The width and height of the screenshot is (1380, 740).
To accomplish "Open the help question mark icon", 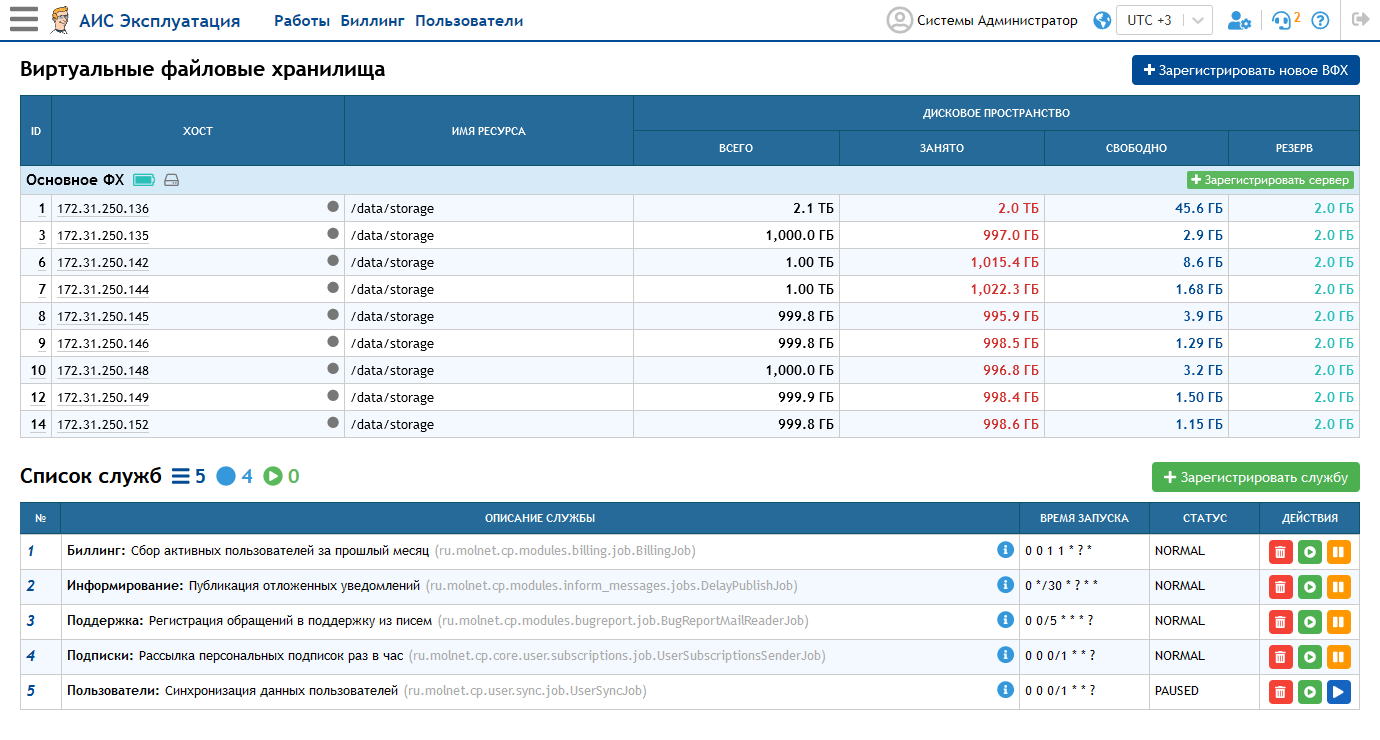I will coord(1320,20).
